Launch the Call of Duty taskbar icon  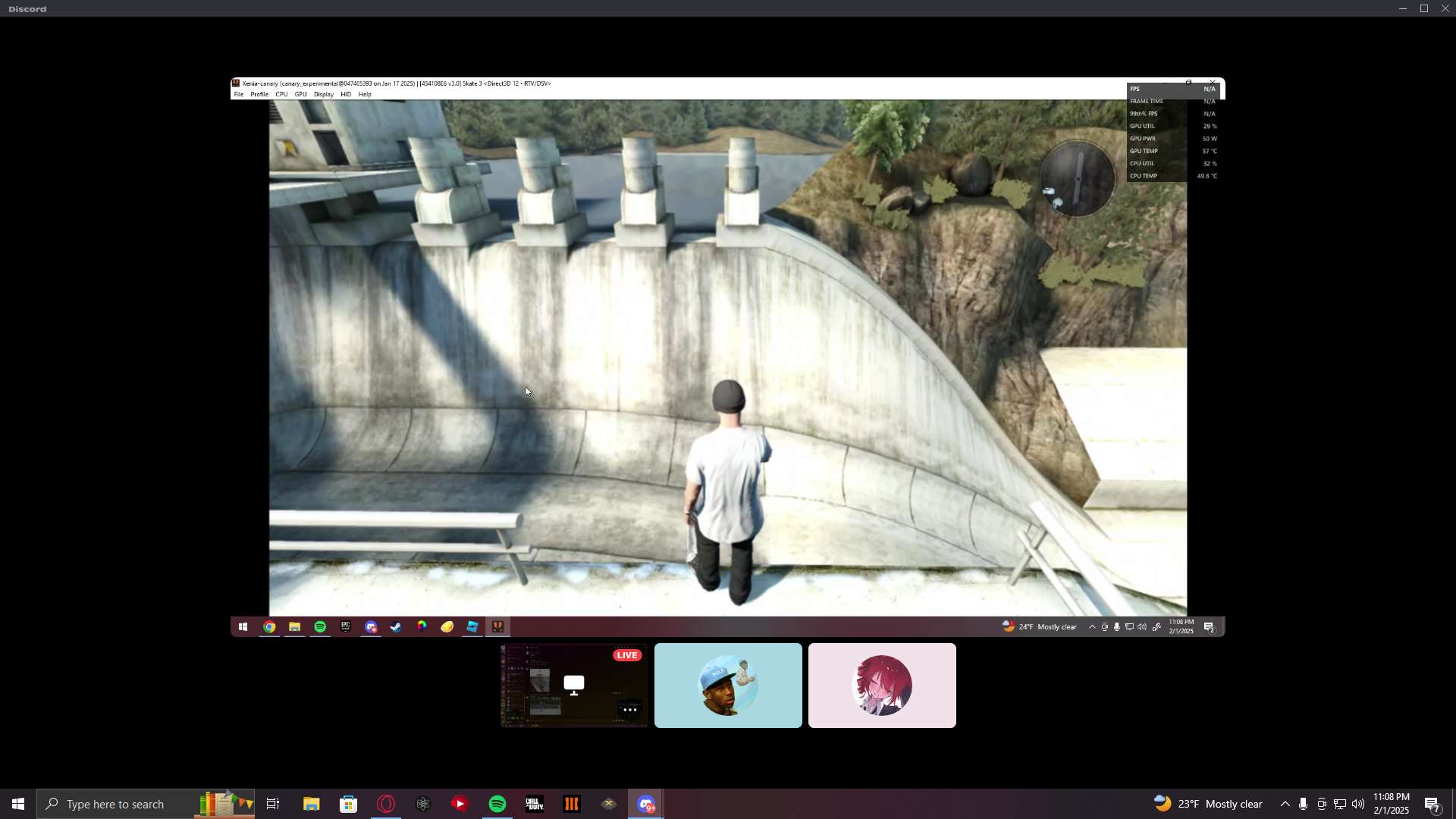tap(535, 804)
